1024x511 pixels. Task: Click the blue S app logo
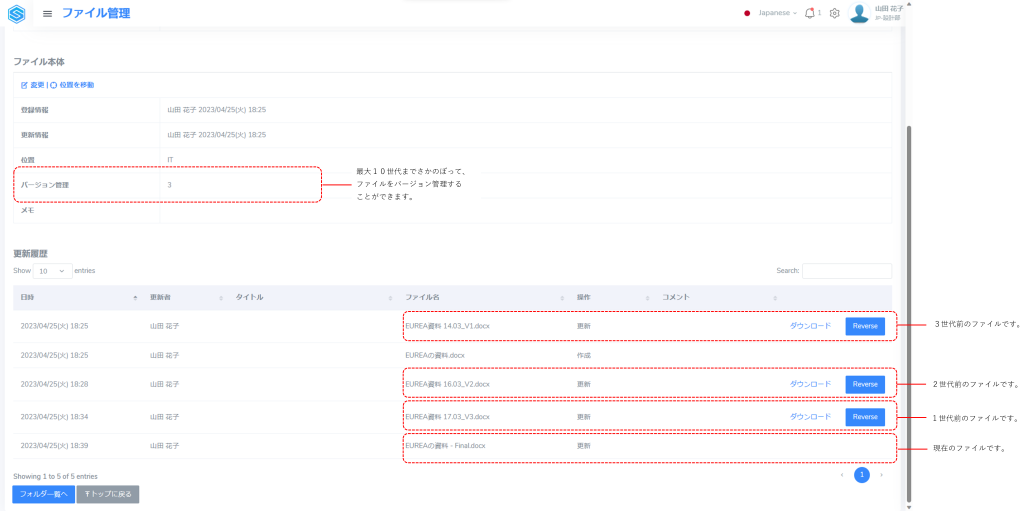(x=17, y=14)
